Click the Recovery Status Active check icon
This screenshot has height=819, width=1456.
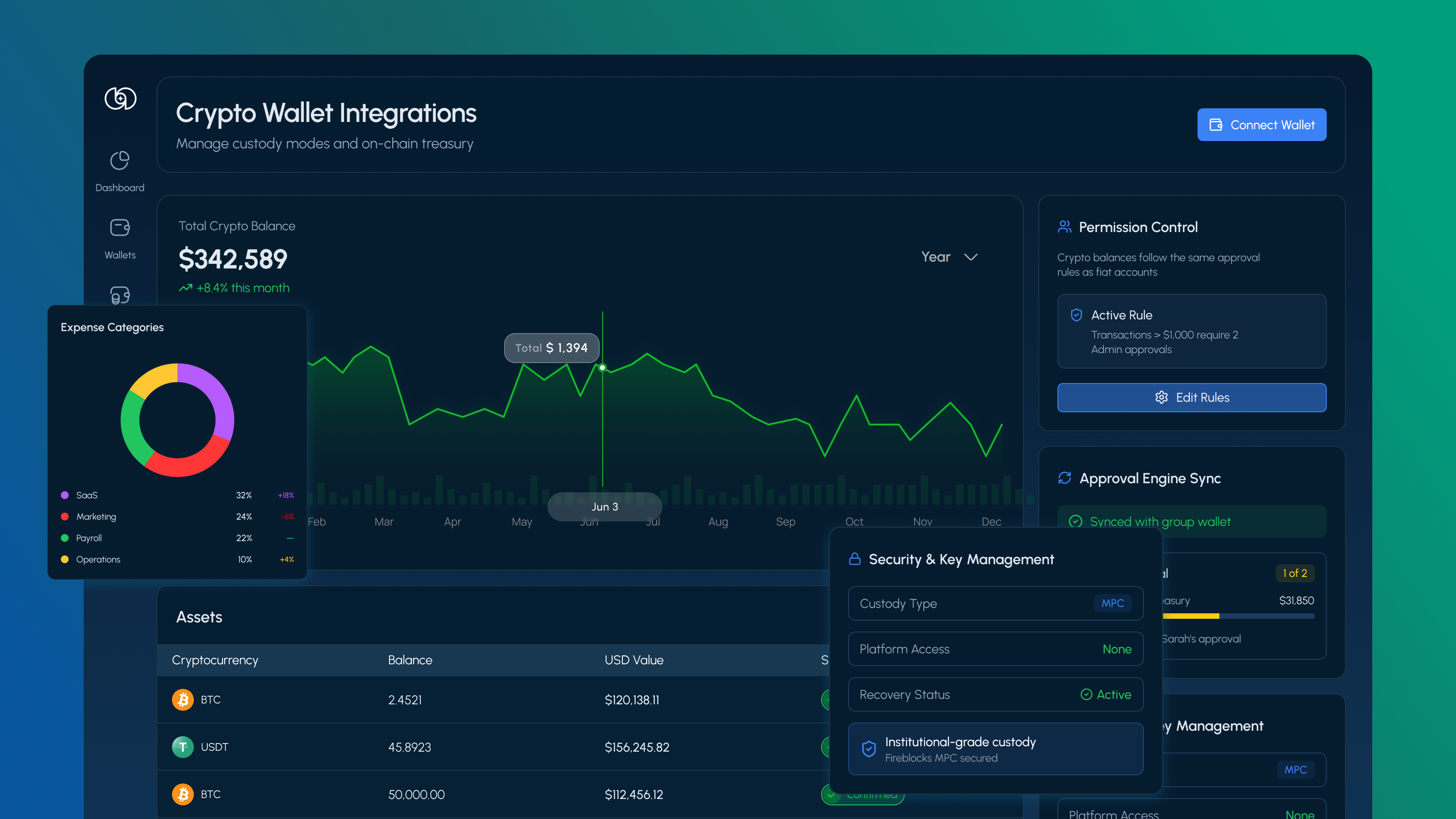pyautogui.click(x=1087, y=695)
